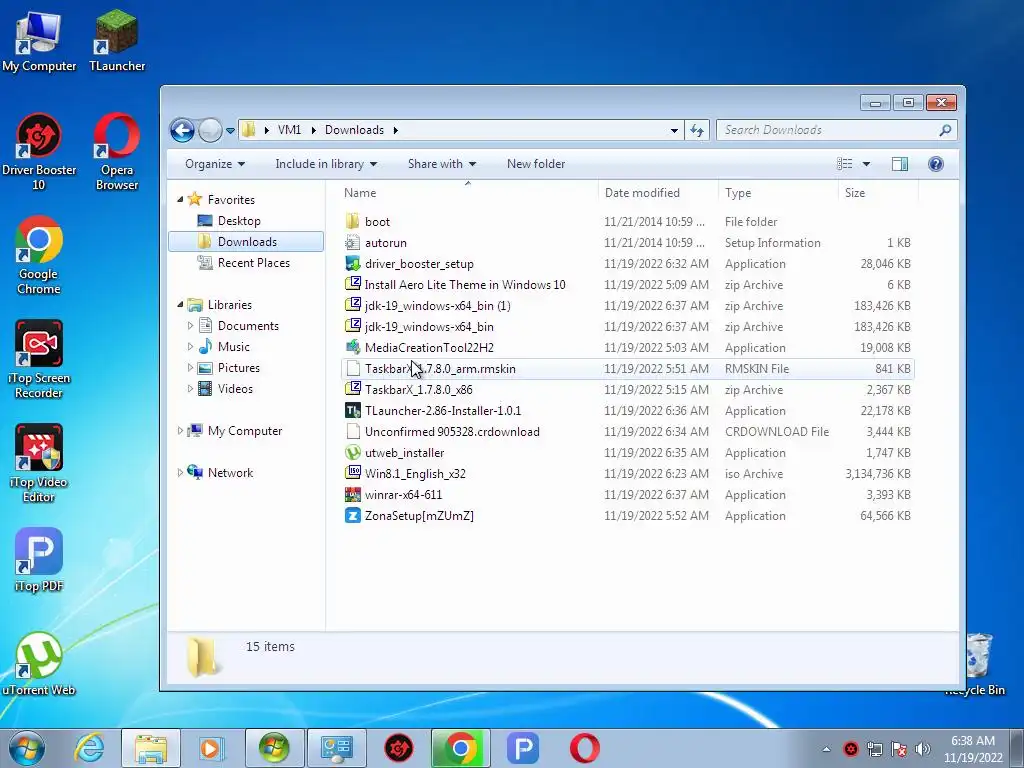Select Unconfirmed 905328.crdownload file
The image size is (1024, 768).
(x=627, y=432)
